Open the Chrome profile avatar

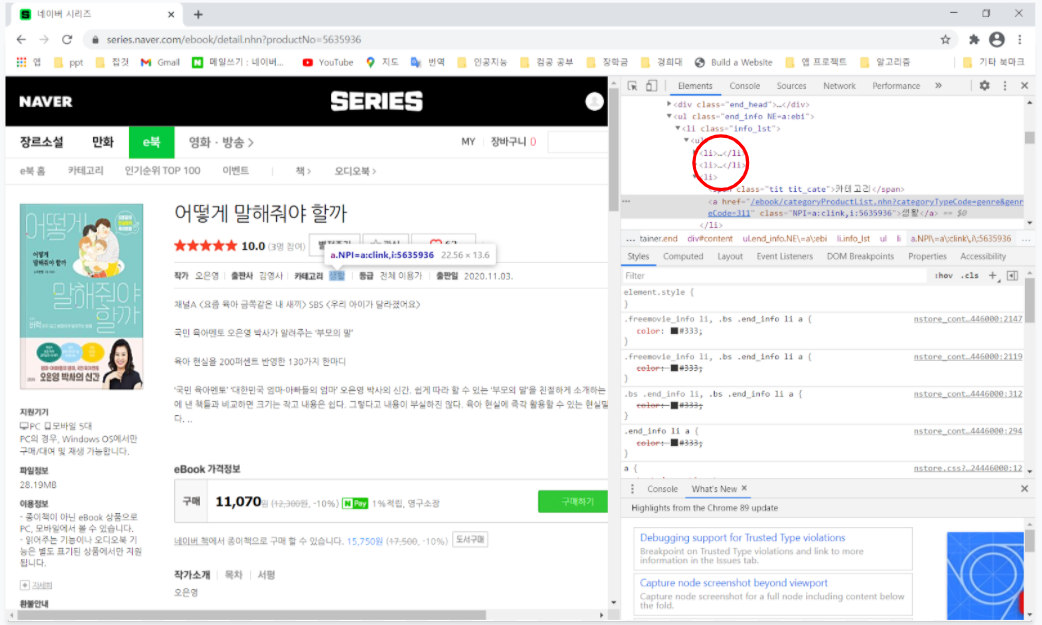997,39
